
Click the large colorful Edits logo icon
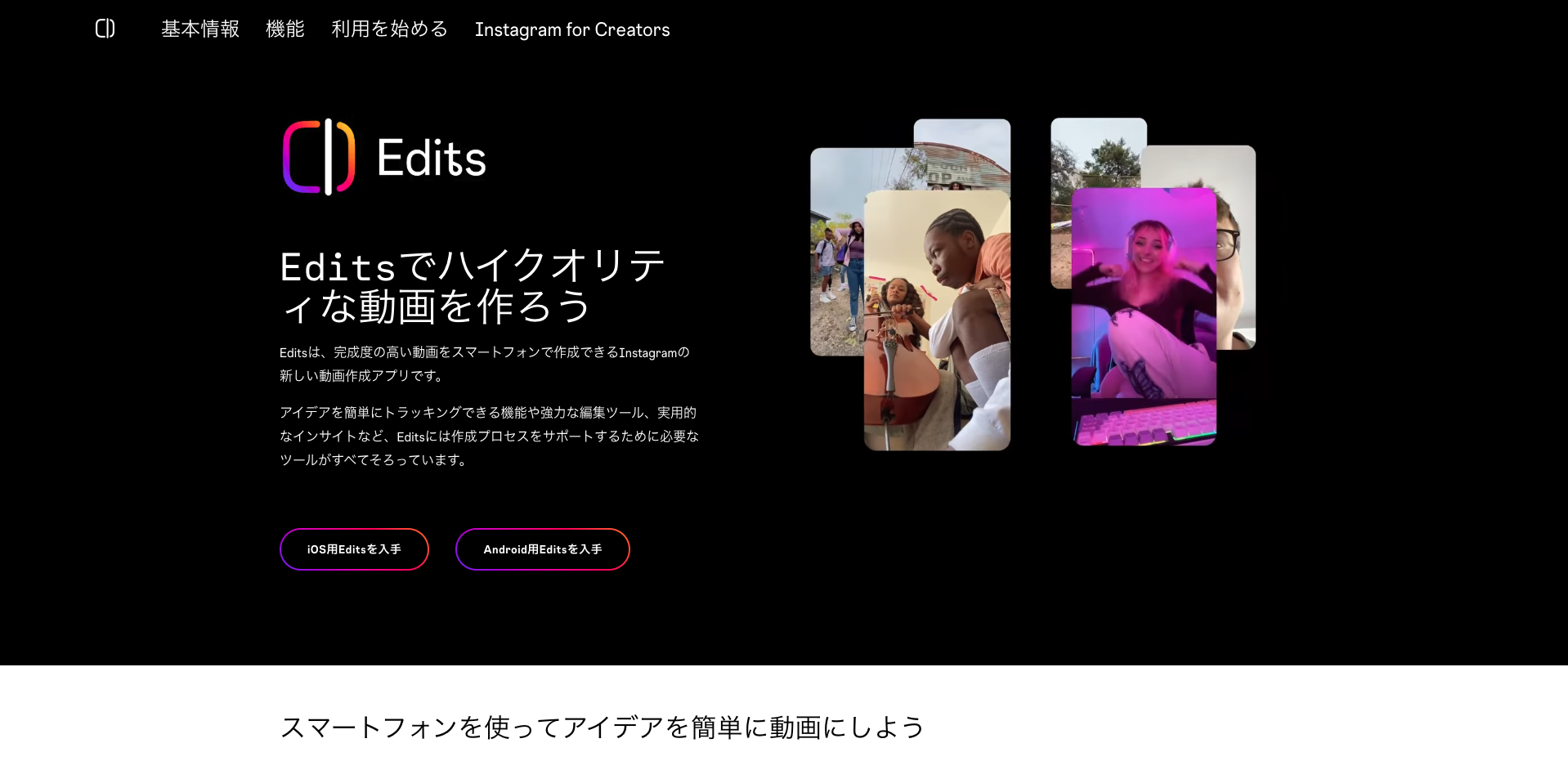(319, 157)
